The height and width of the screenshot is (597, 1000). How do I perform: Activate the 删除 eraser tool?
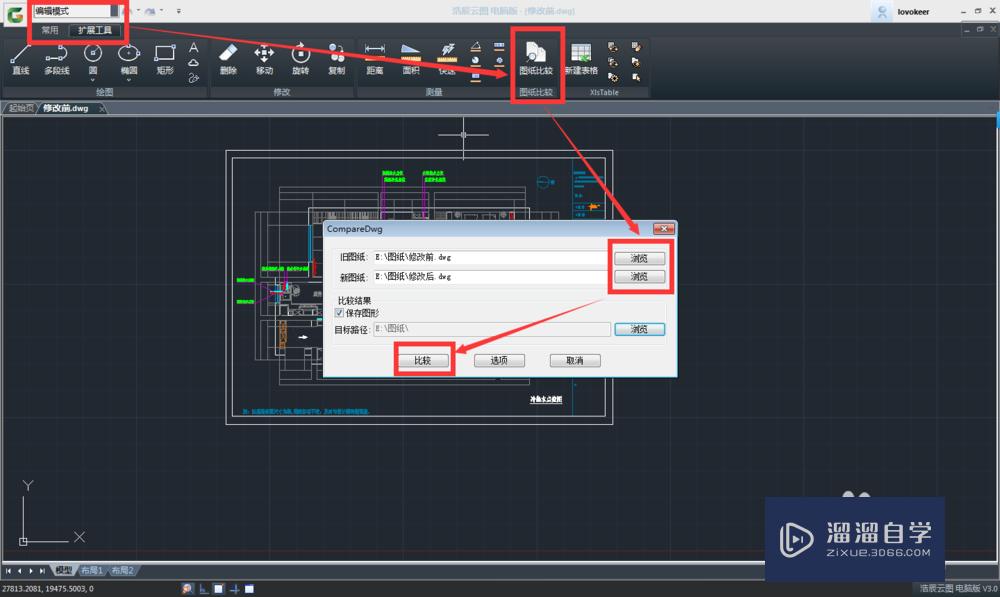coord(228,59)
